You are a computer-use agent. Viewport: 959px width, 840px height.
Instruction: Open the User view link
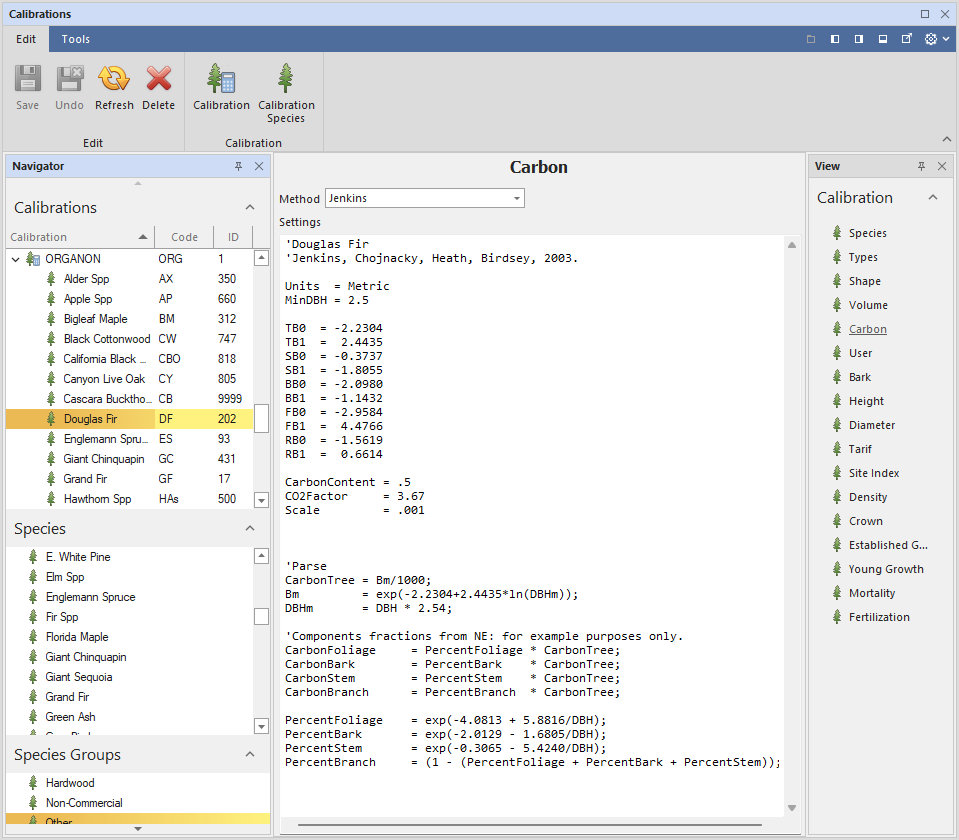[x=861, y=353]
